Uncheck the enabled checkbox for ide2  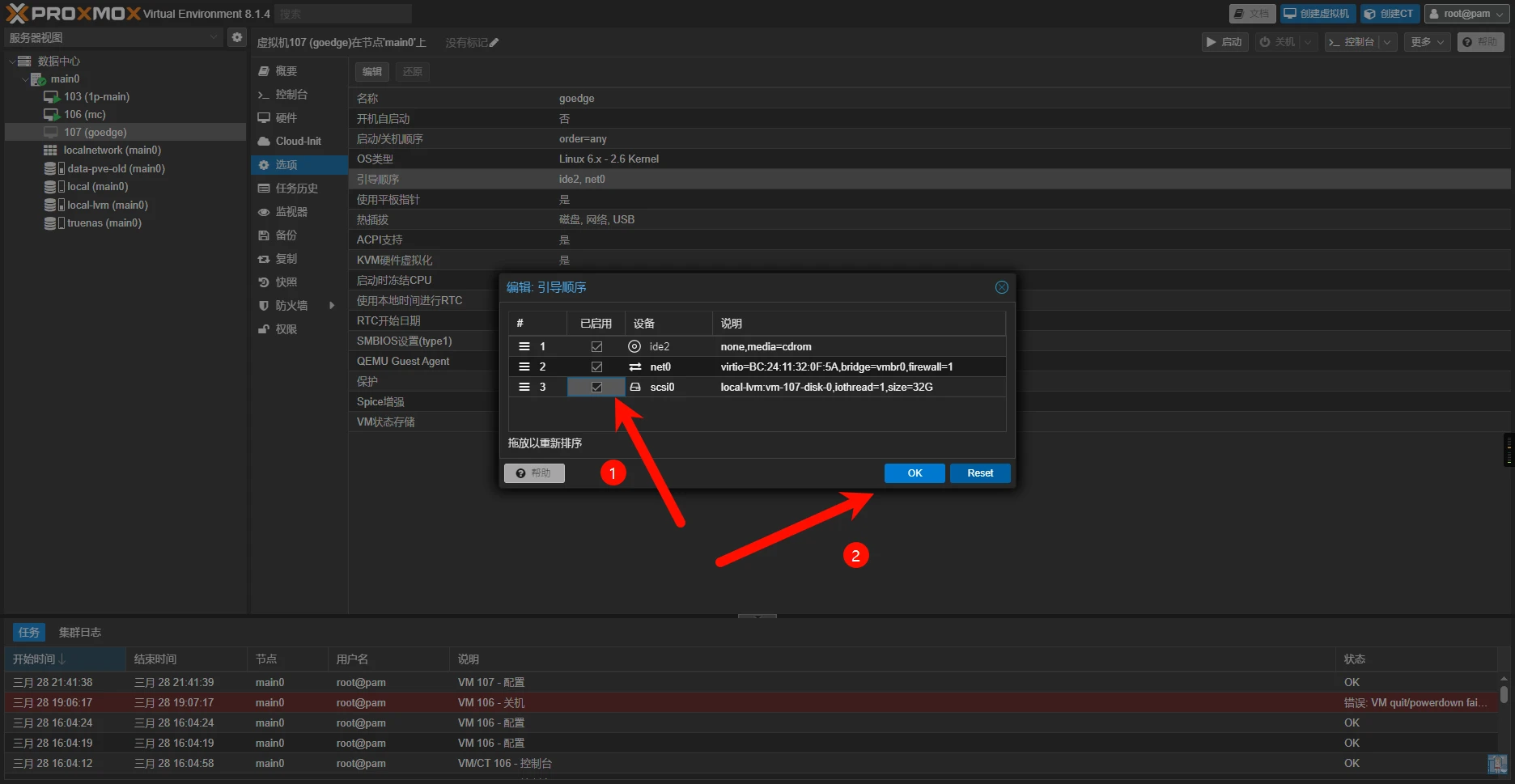click(x=596, y=346)
